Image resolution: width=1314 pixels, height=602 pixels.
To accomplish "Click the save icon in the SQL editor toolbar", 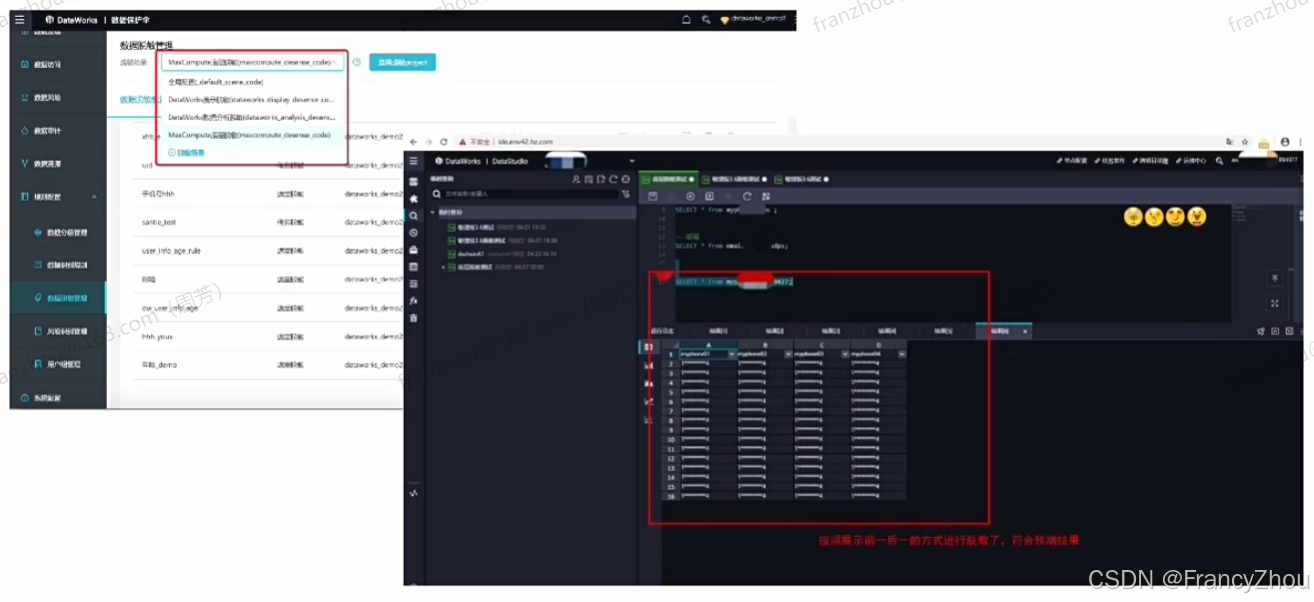I will 653,197.
